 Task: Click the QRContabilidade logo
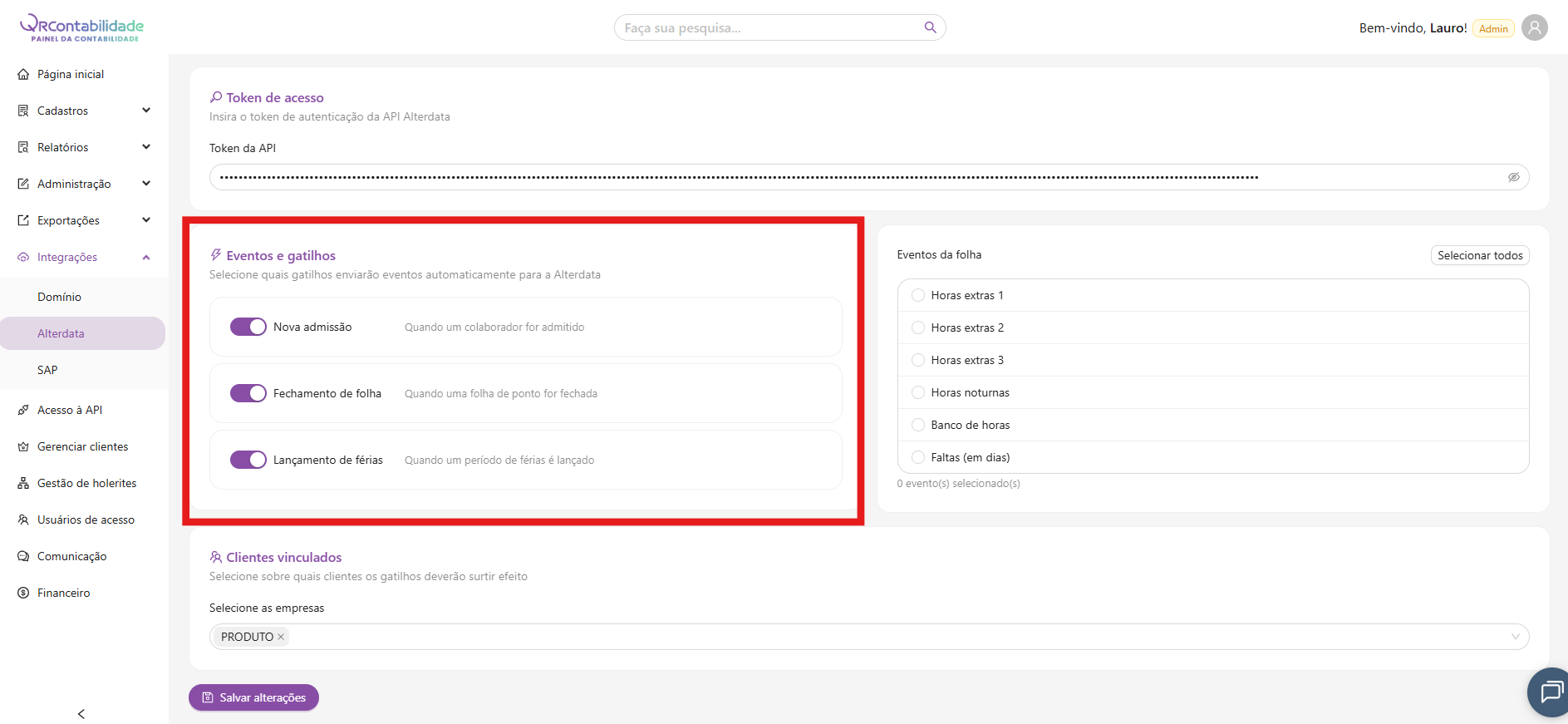click(x=82, y=27)
